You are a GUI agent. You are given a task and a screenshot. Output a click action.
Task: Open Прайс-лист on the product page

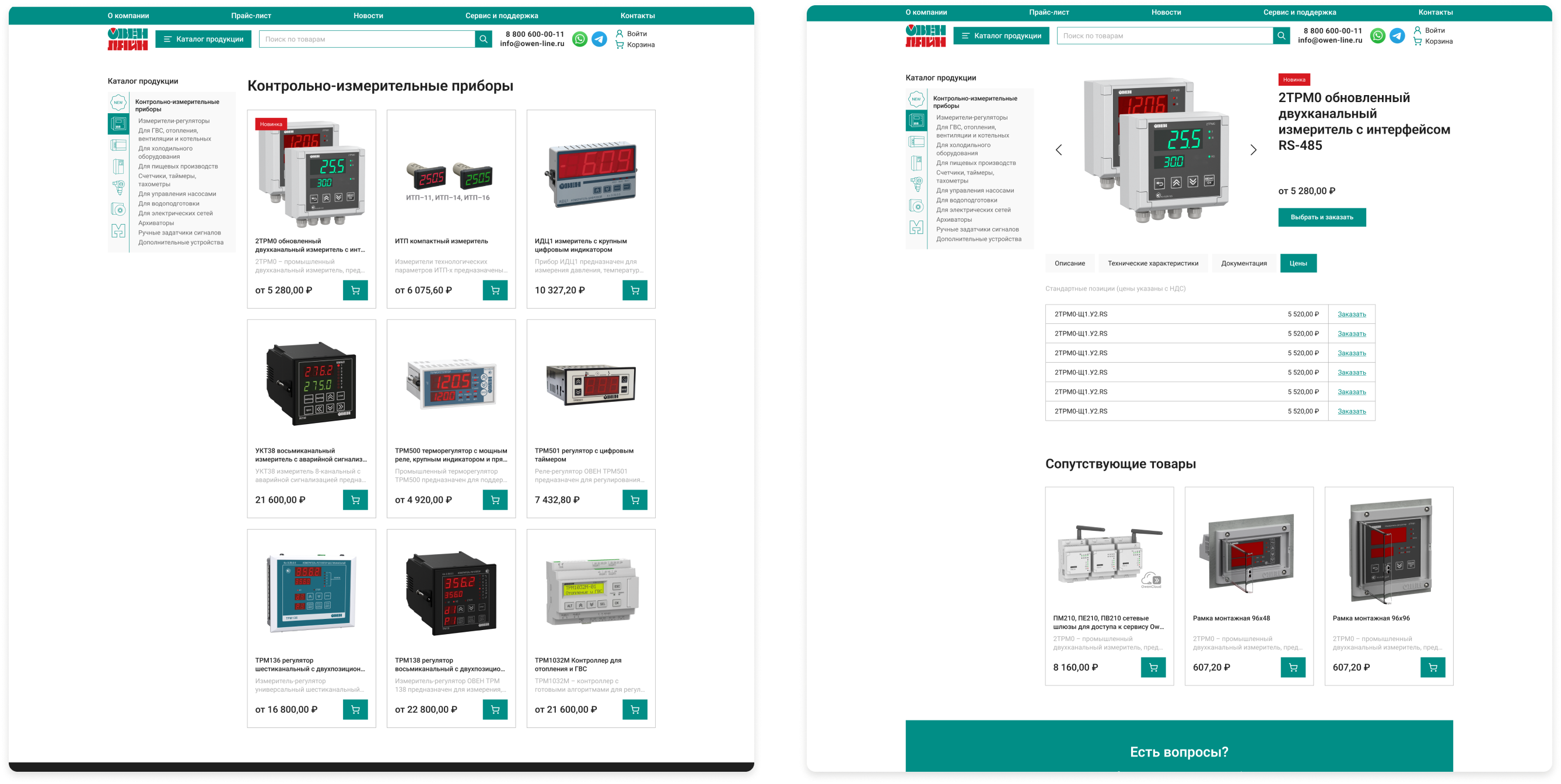[1049, 12]
